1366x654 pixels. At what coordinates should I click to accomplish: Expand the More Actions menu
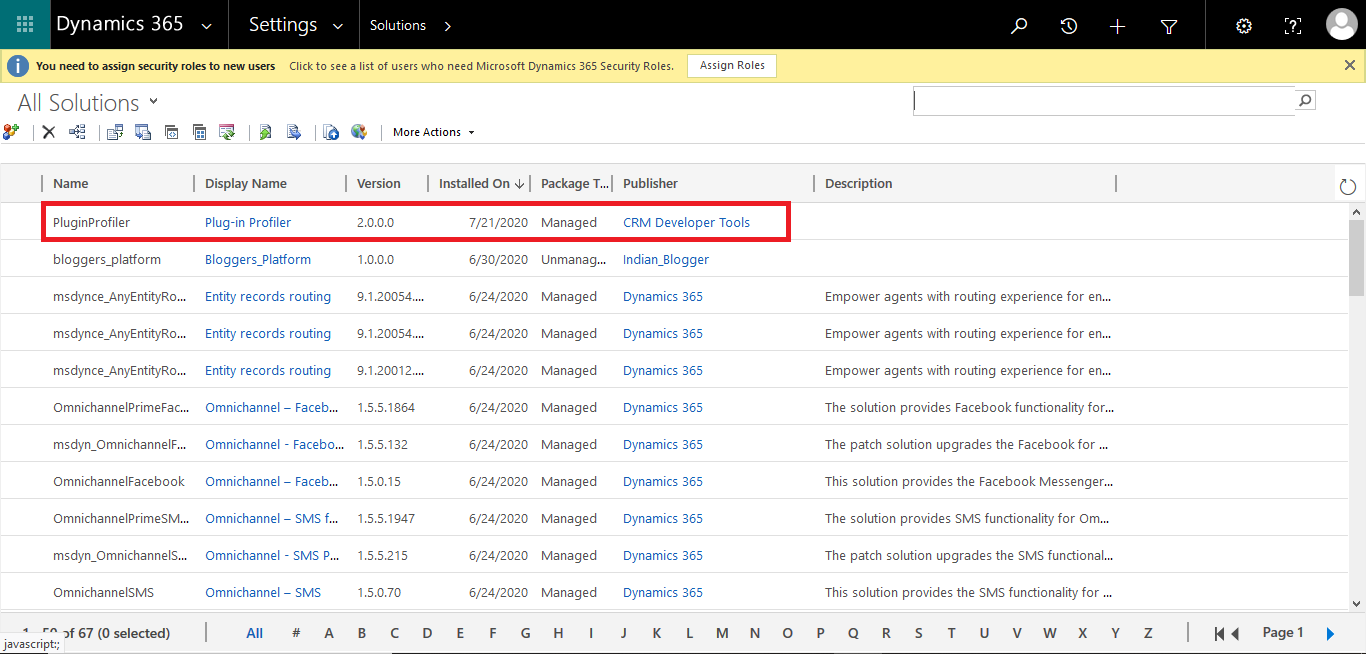pos(432,131)
